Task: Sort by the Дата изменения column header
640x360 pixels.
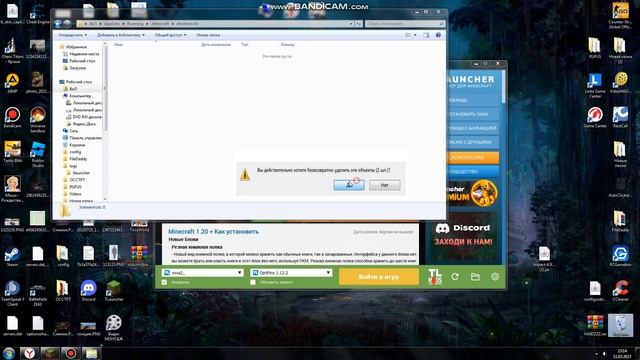Action: (216, 44)
